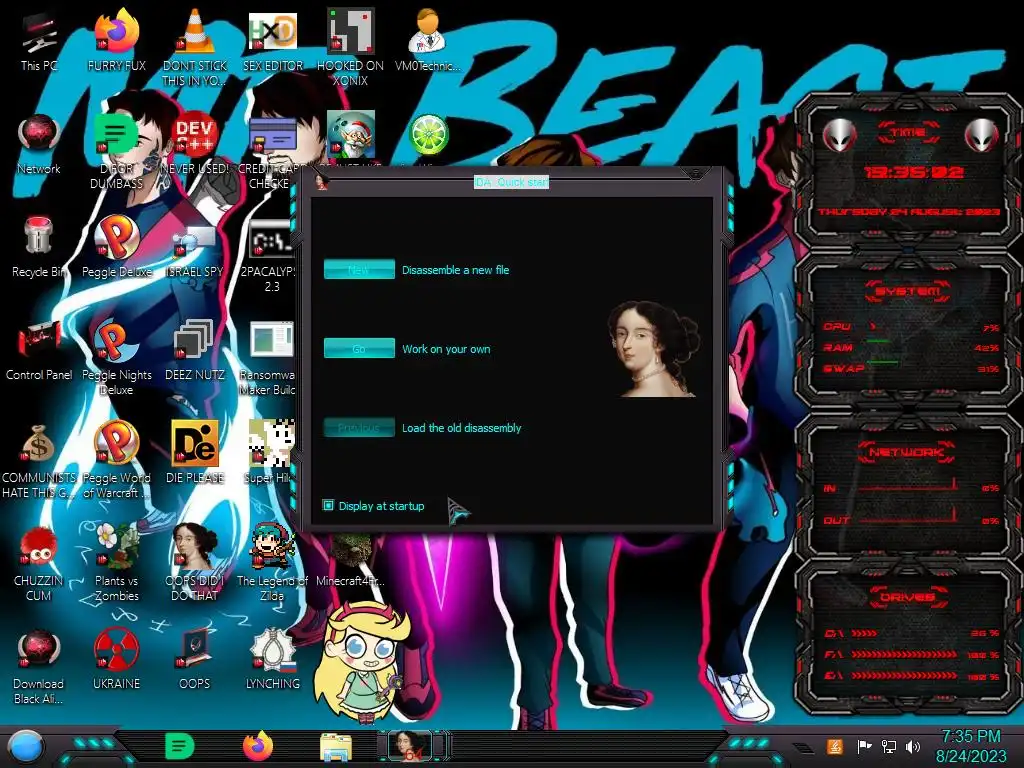Click the orange Java tray icon

[x=835, y=746]
